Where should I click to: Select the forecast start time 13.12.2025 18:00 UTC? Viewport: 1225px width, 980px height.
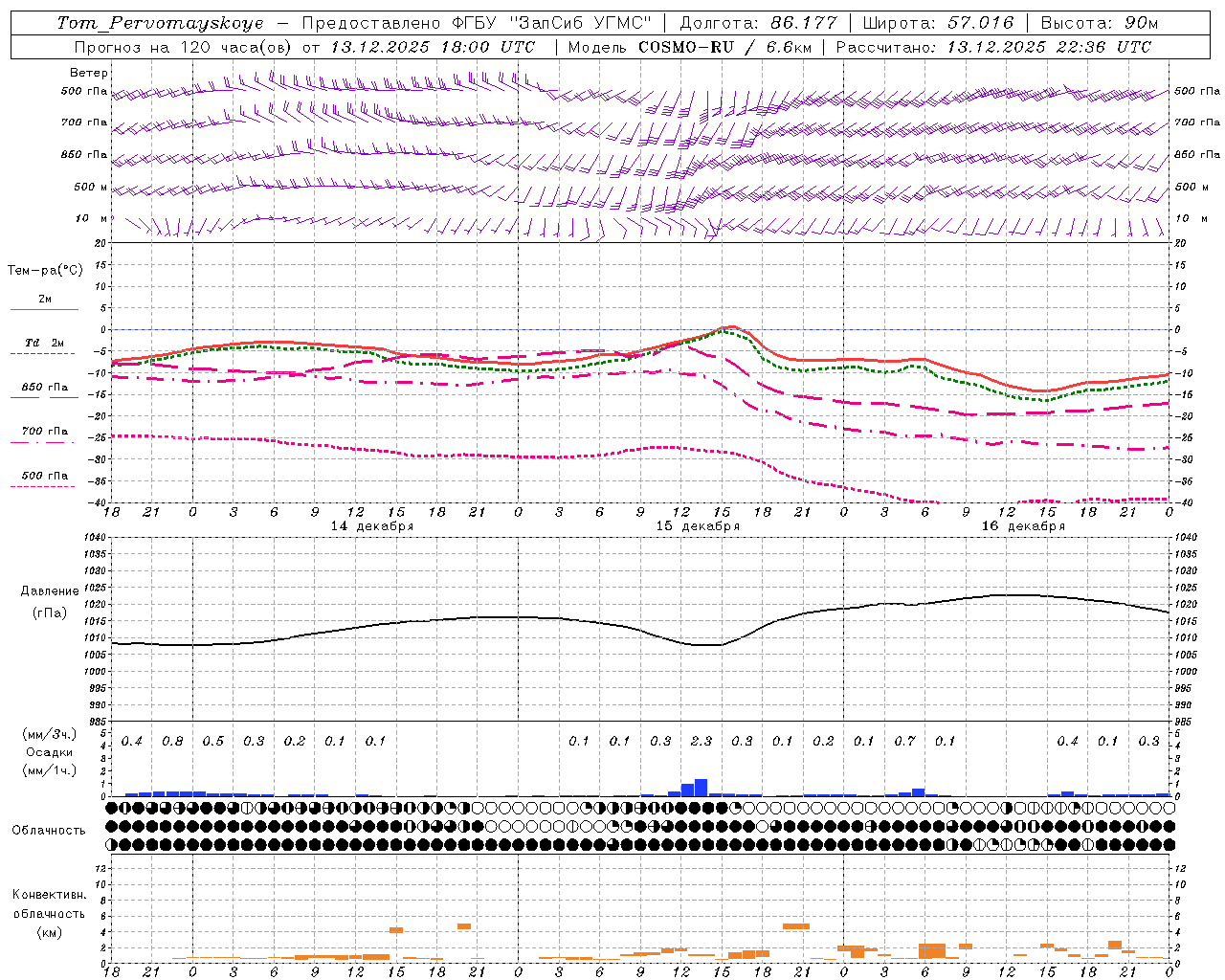click(433, 47)
